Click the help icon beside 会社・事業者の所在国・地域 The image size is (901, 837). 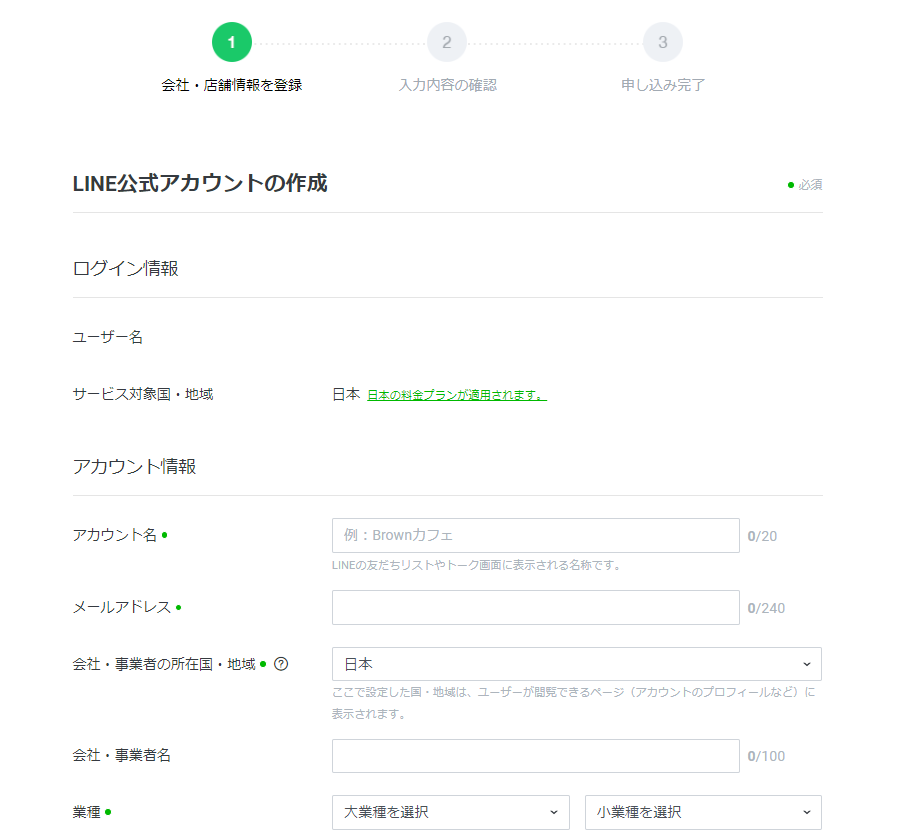(281, 664)
